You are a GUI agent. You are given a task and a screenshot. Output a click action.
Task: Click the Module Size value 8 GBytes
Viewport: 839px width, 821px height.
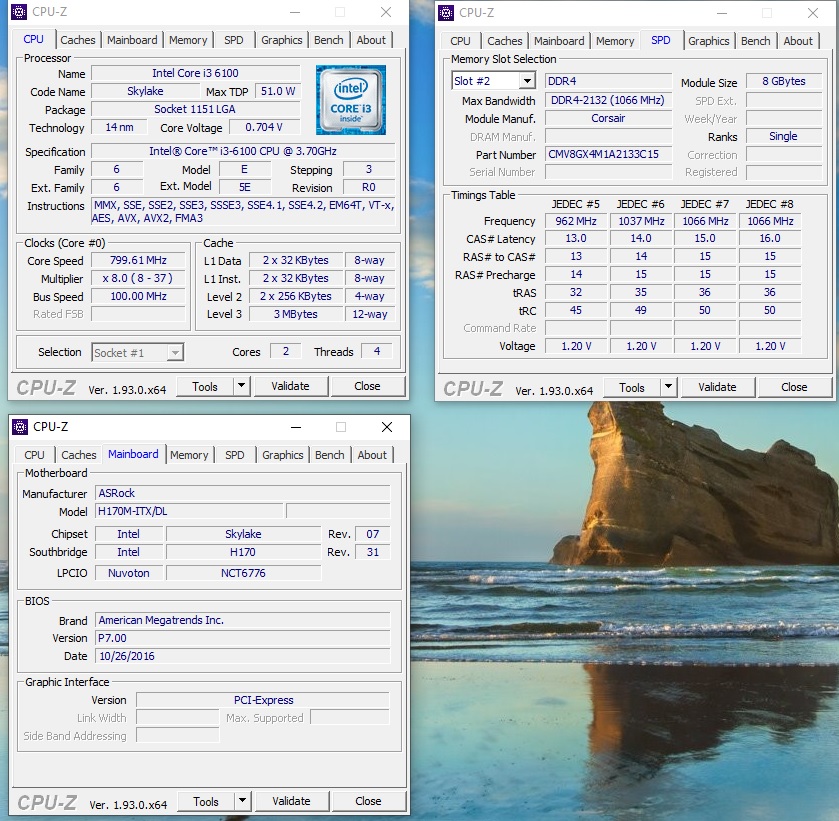[784, 81]
